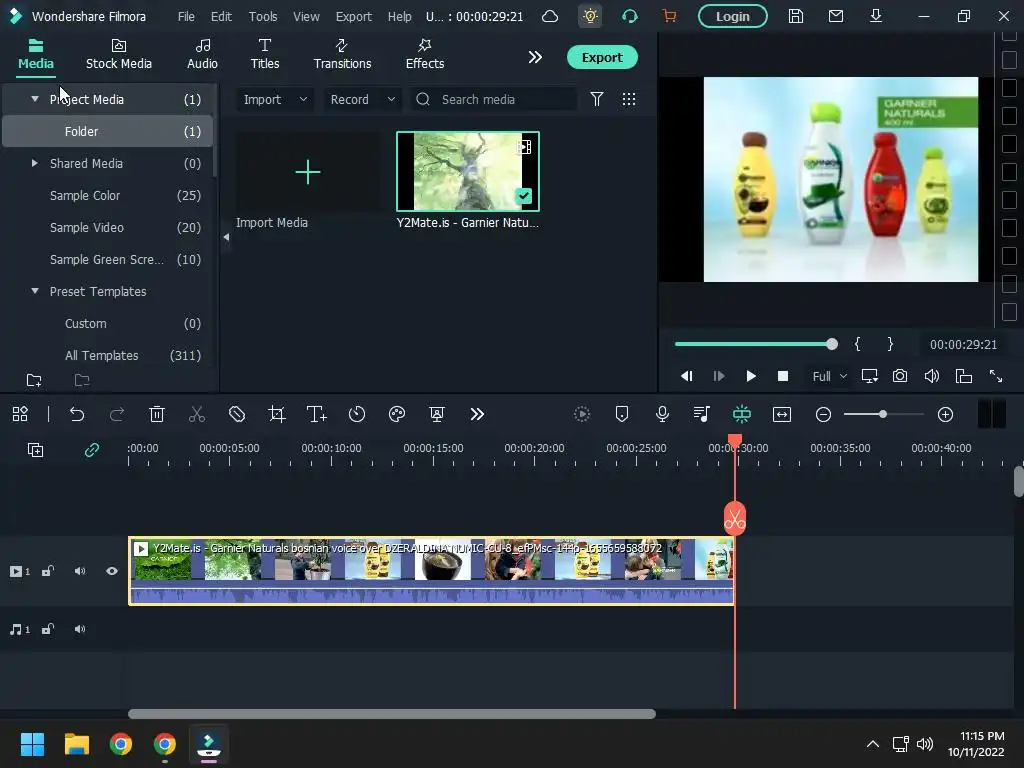1024x768 pixels.
Task: Adjust the timeline zoom slider
Action: (x=883, y=414)
